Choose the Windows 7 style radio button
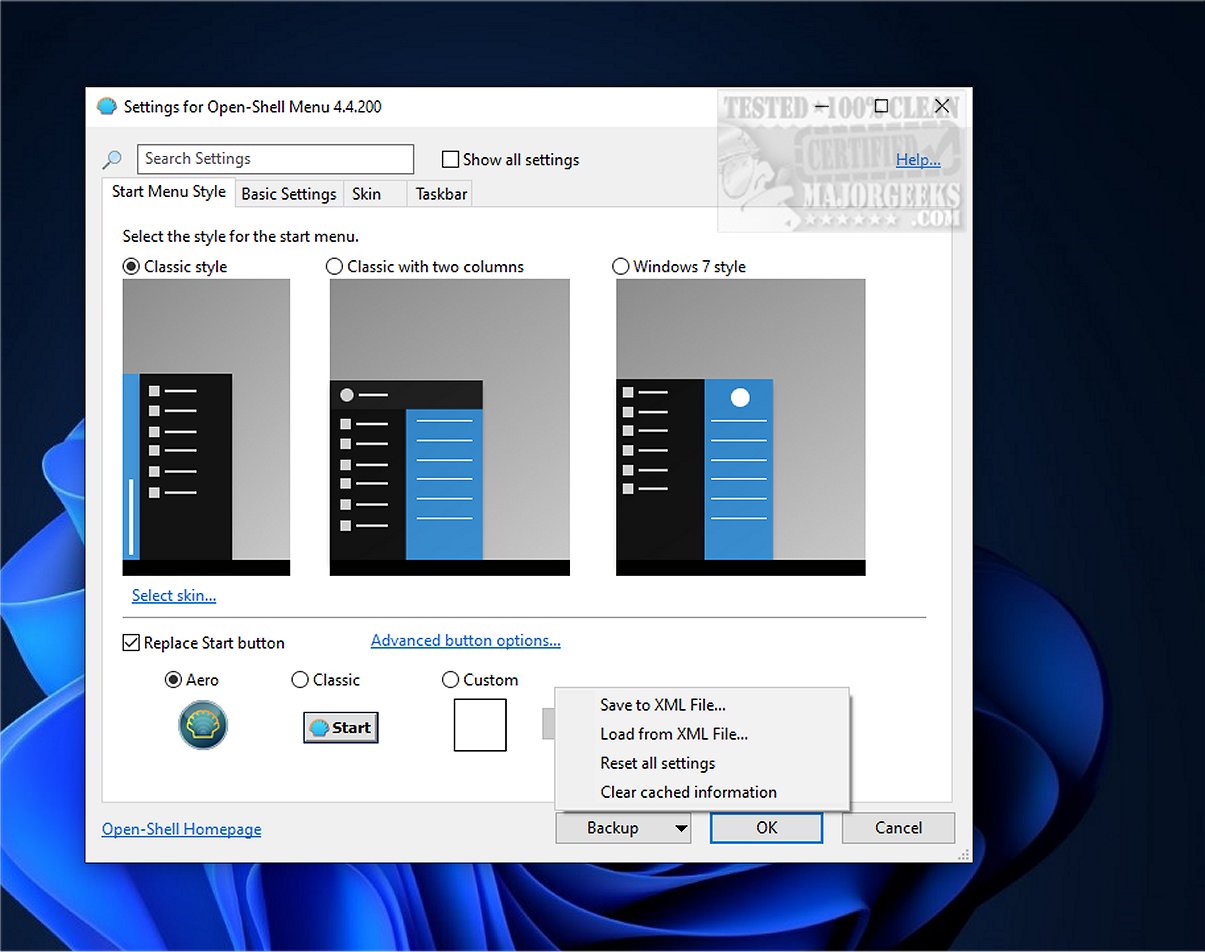This screenshot has width=1205, height=952. [x=621, y=267]
